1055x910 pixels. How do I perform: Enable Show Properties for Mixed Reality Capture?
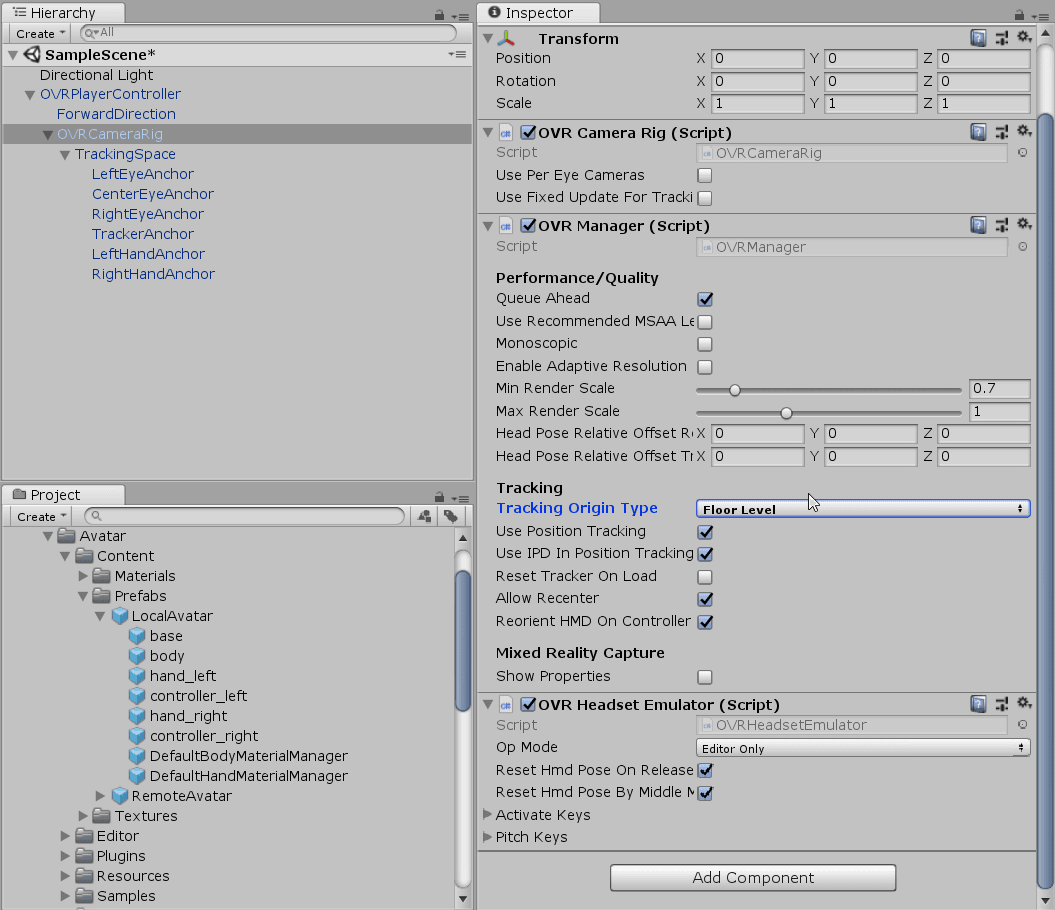point(705,677)
